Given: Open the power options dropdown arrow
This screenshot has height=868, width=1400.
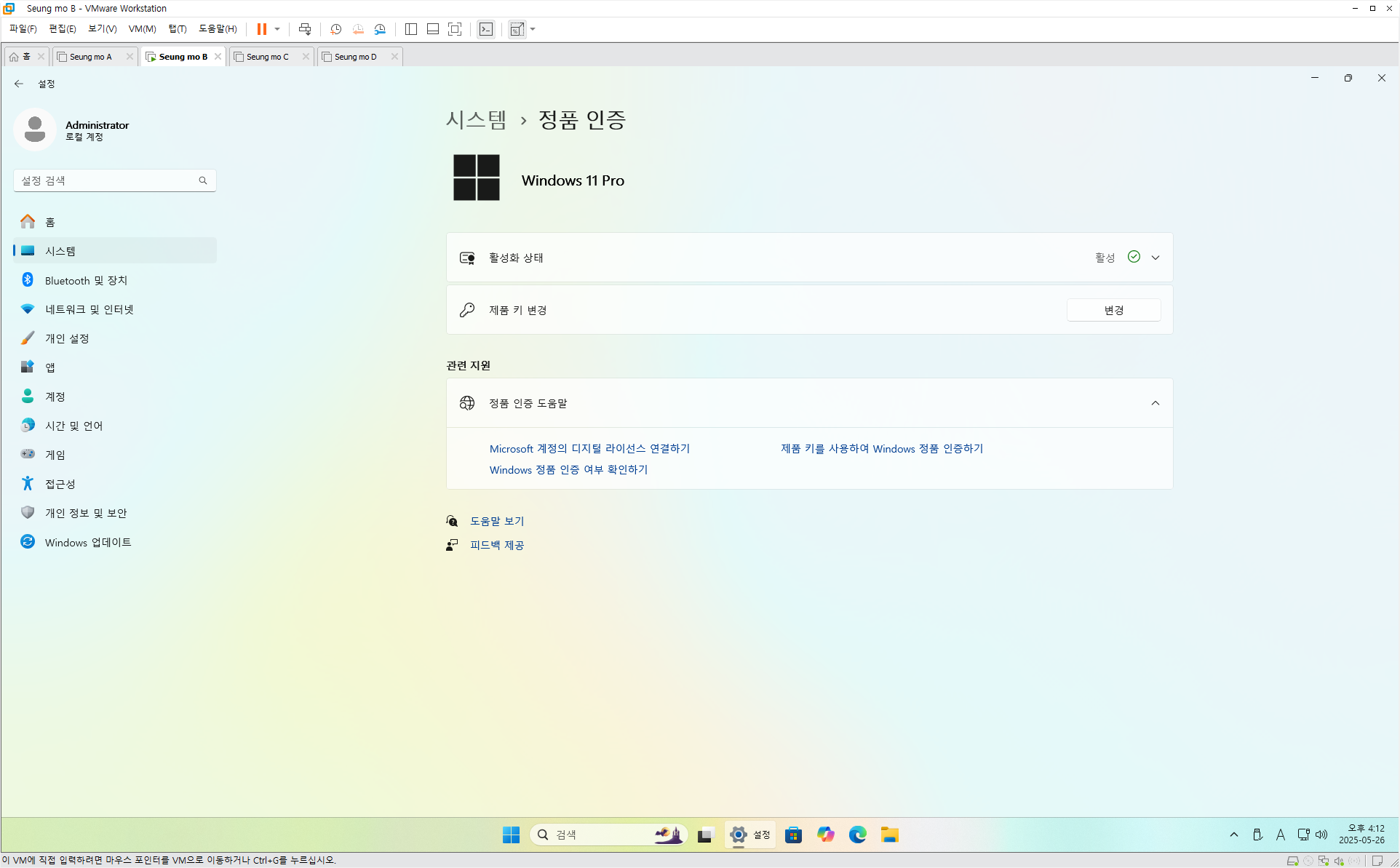Looking at the screenshot, I should (x=277, y=29).
